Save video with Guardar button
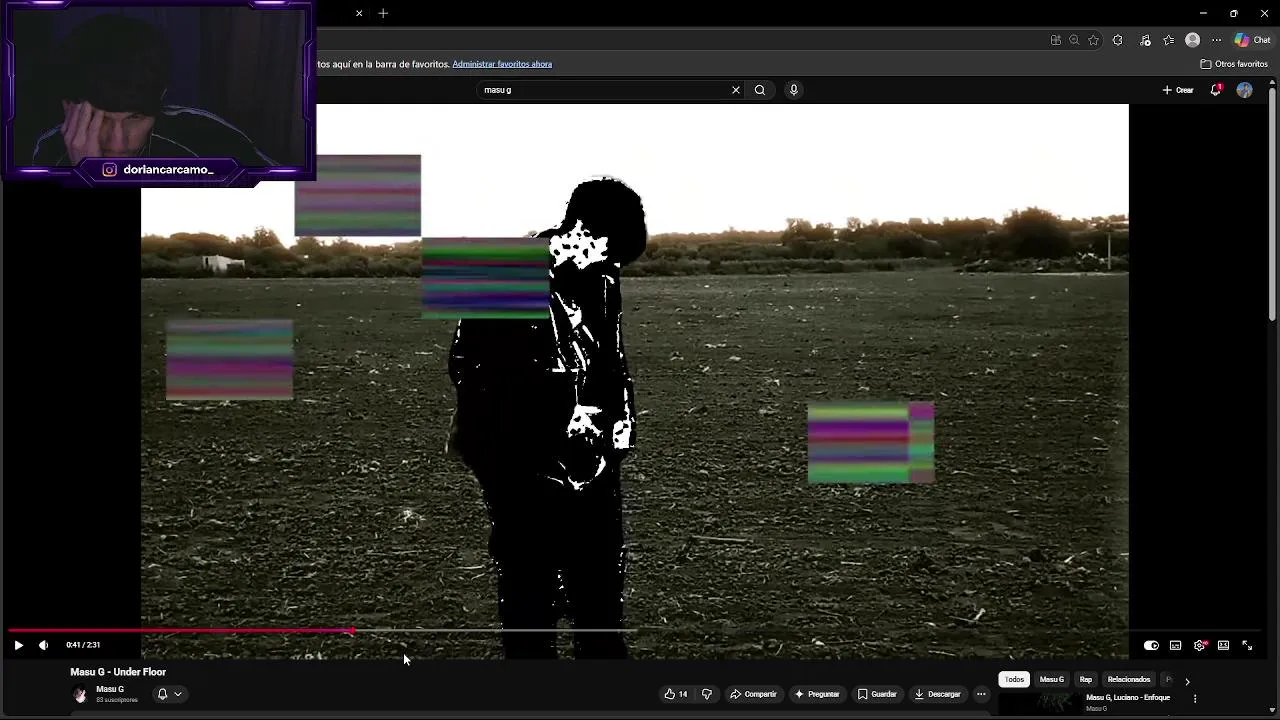Screen dimensions: 1280x720 (x=877, y=694)
